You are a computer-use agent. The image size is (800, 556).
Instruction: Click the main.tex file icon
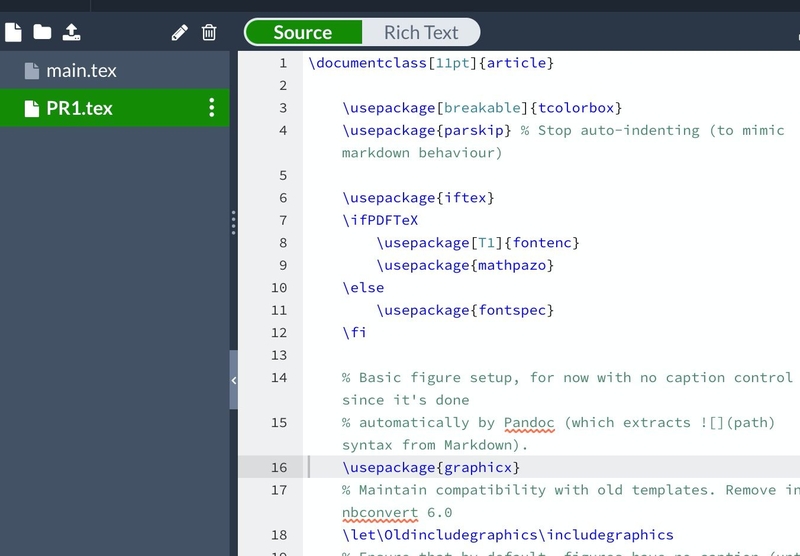32,70
